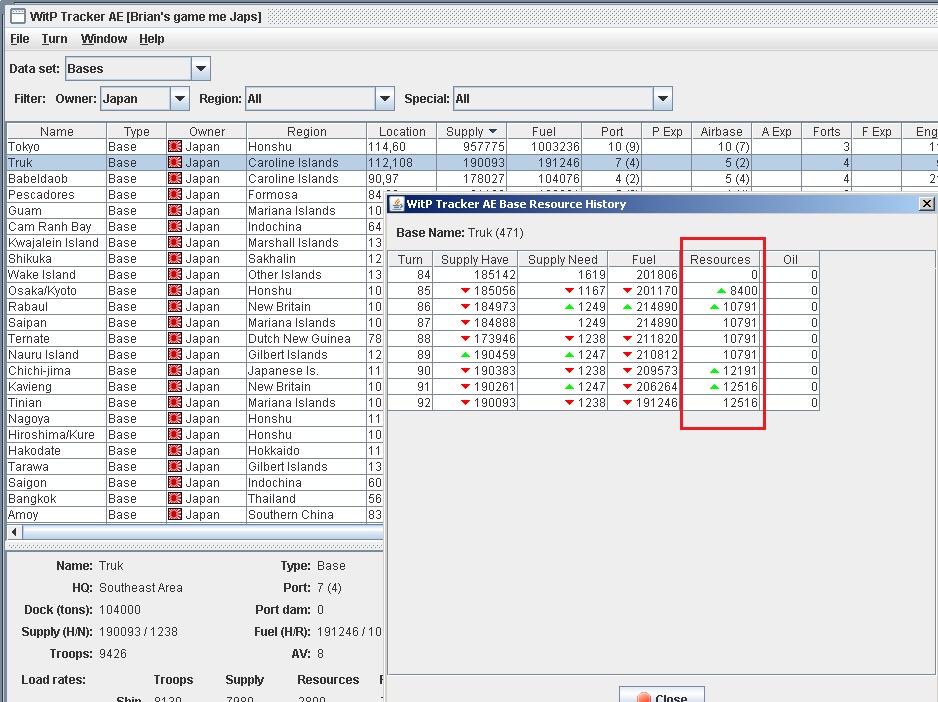Screen dimensions: 938x702
Task: Click the turn 90 Resources value 12191
Action: click(x=740, y=370)
